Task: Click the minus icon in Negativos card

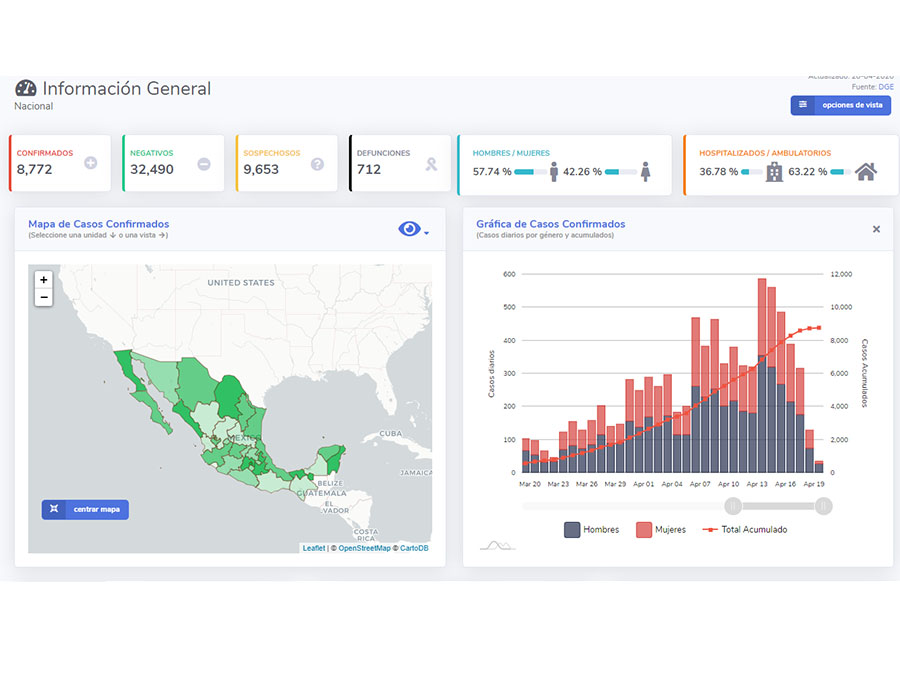Action: point(204,163)
